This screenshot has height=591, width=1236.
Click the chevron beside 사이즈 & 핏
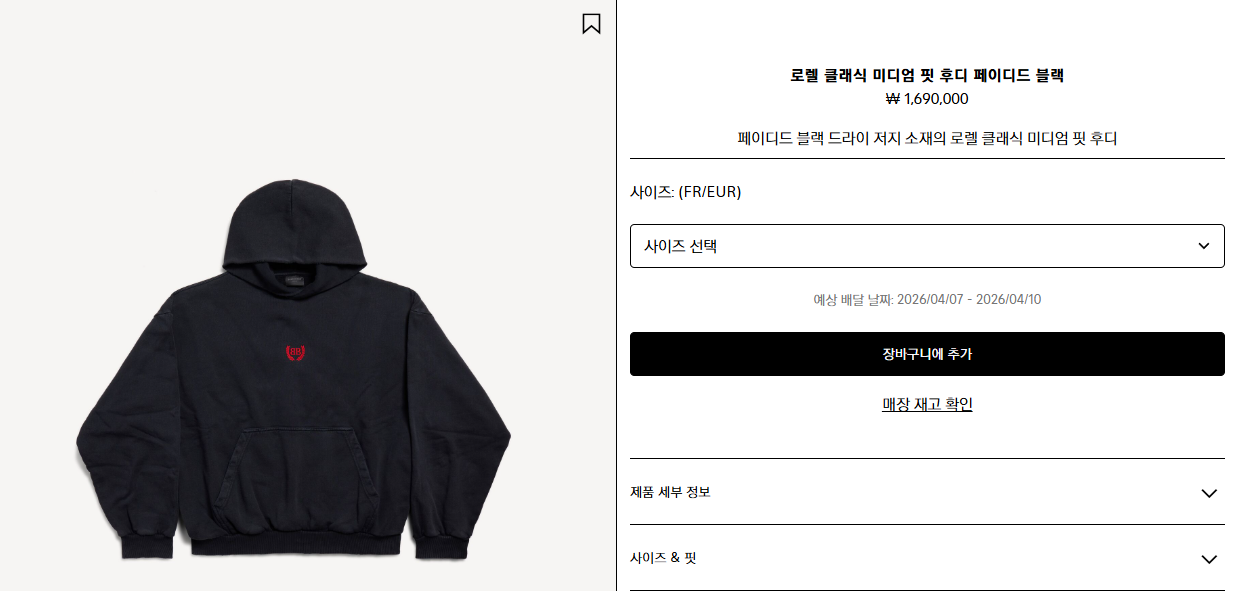pos(1209,559)
